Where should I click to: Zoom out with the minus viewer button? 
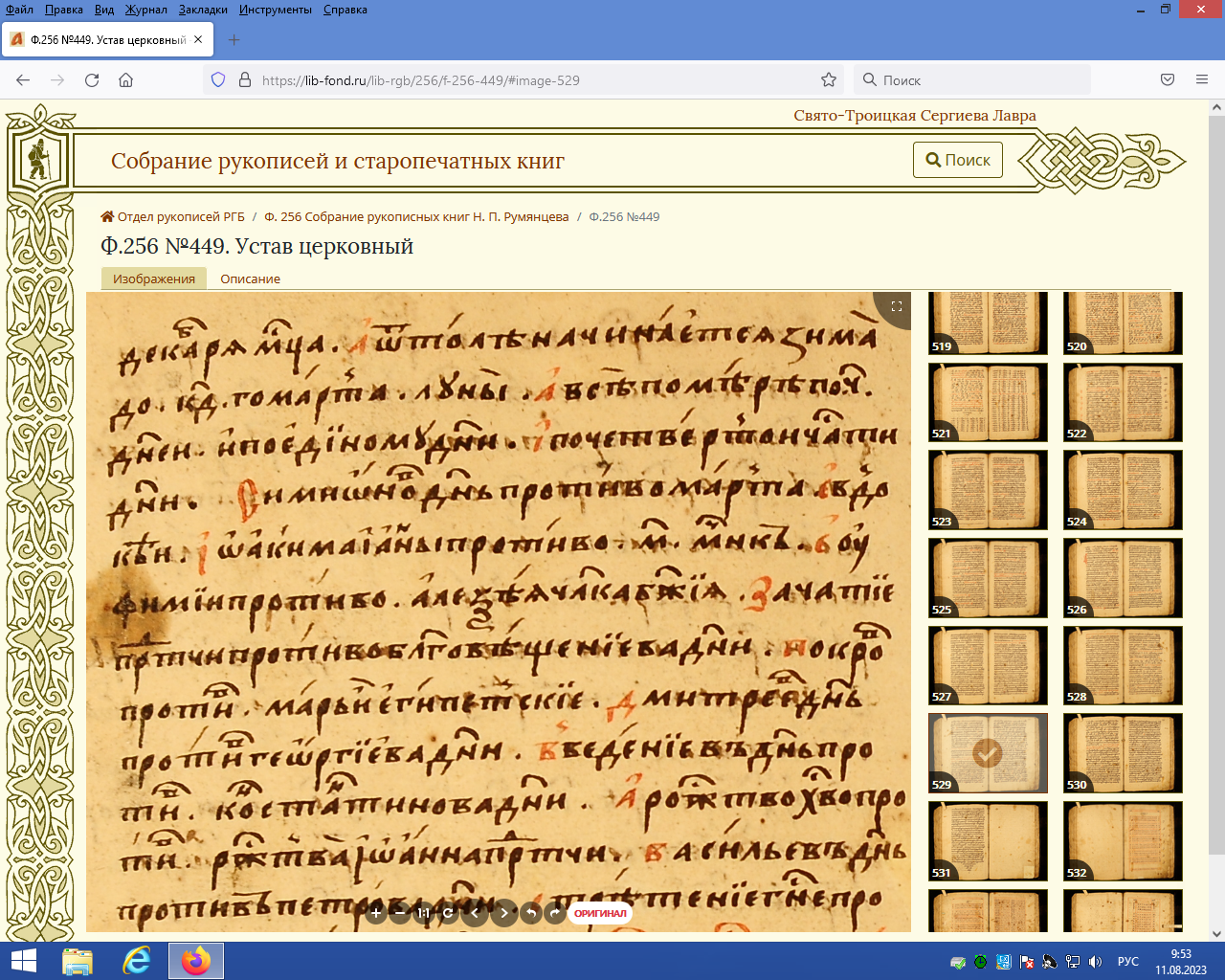pos(401,913)
